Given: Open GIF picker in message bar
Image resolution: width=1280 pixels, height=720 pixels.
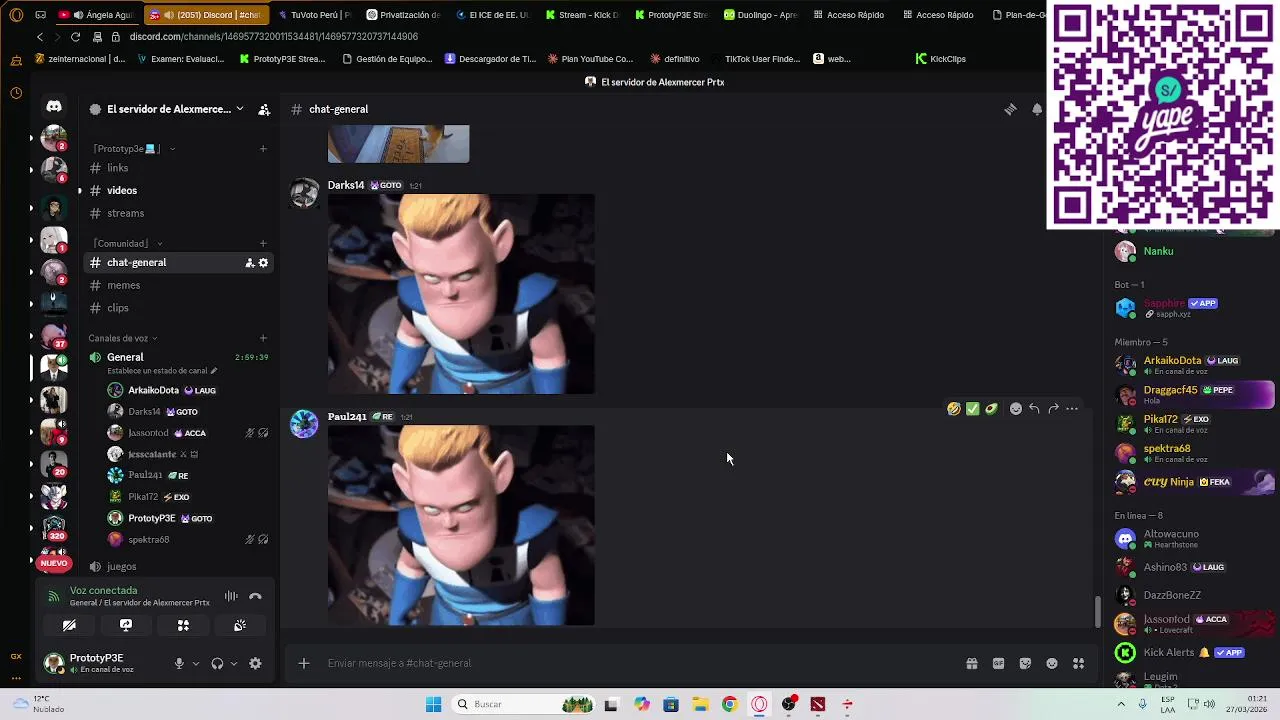Looking at the screenshot, I should (x=998, y=663).
